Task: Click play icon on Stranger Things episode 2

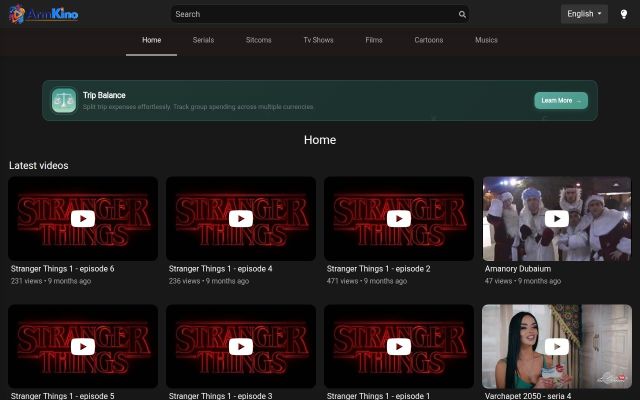Action: [x=399, y=219]
